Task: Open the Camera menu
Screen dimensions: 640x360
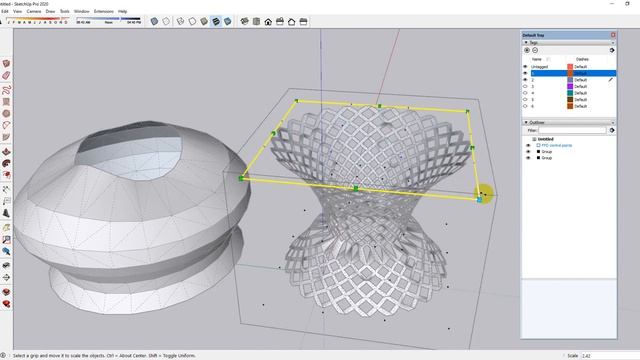Action: 34,11
